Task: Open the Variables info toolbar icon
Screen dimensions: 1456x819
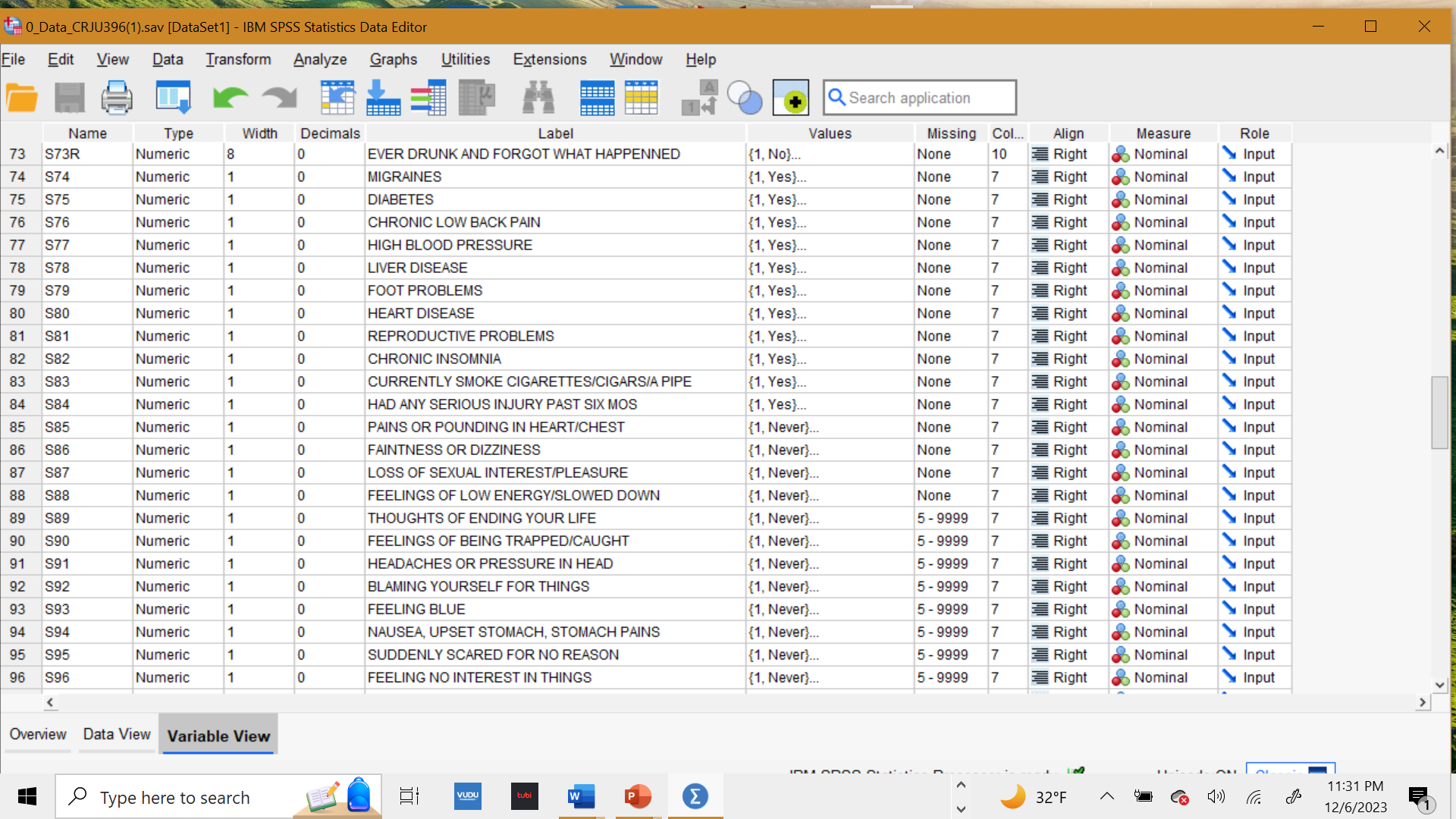Action: tap(428, 98)
